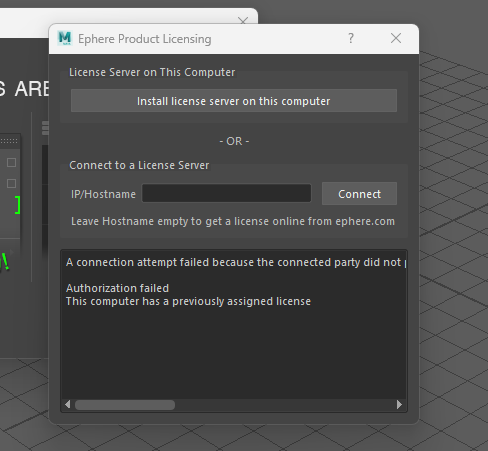Focus the IP/Hostname input field
Viewport: 488px width, 451px height.
point(227,193)
